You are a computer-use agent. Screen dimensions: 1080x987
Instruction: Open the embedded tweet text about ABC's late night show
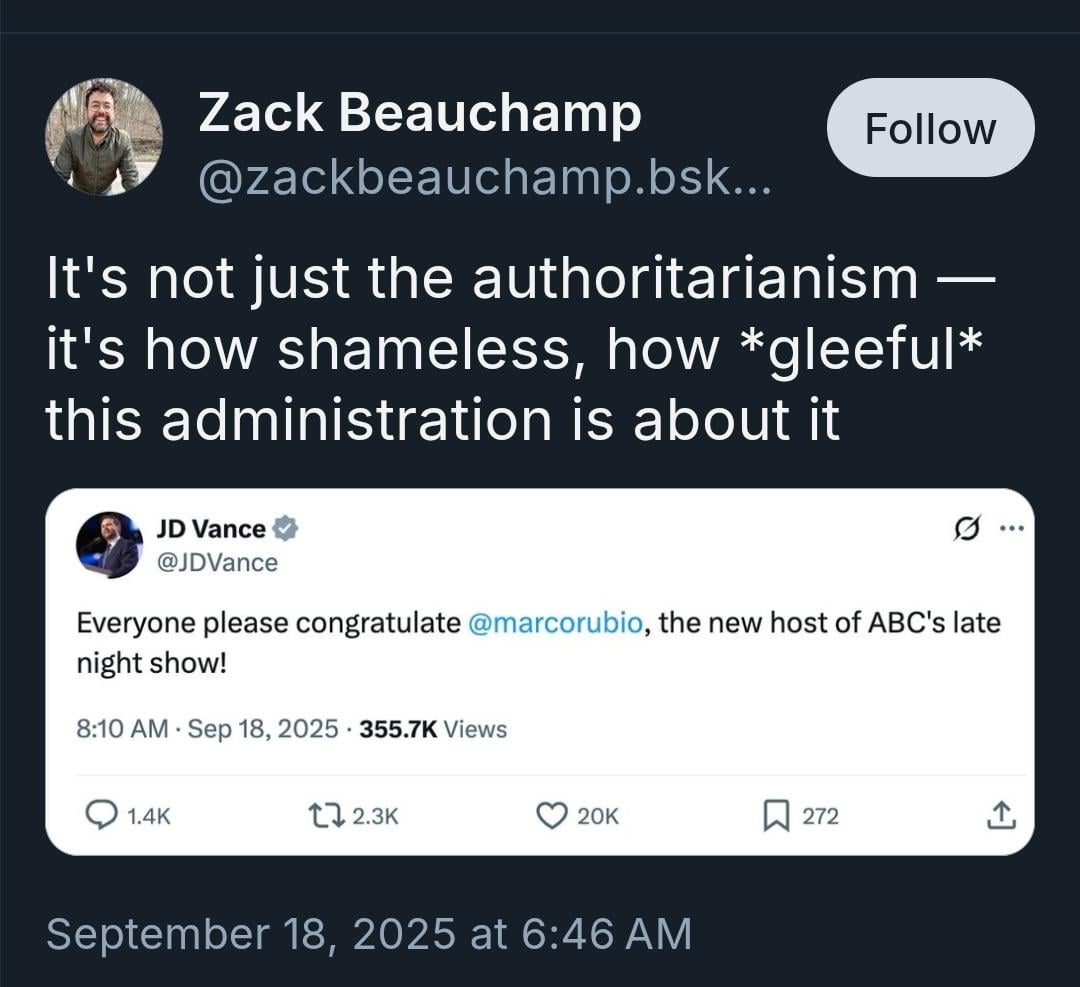538,643
